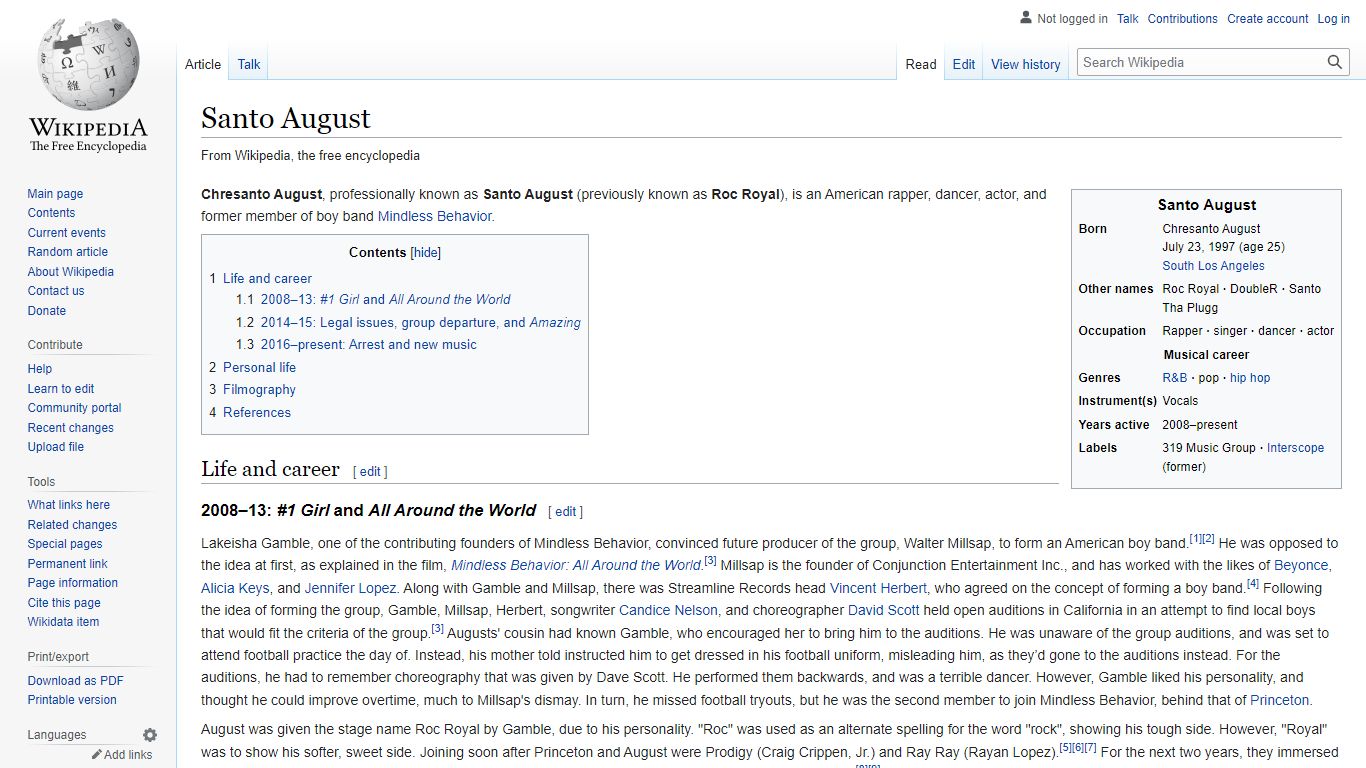Viewport: 1366px width, 768px height.
Task: Edit the Life and career section
Action: click(x=370, y=472)
